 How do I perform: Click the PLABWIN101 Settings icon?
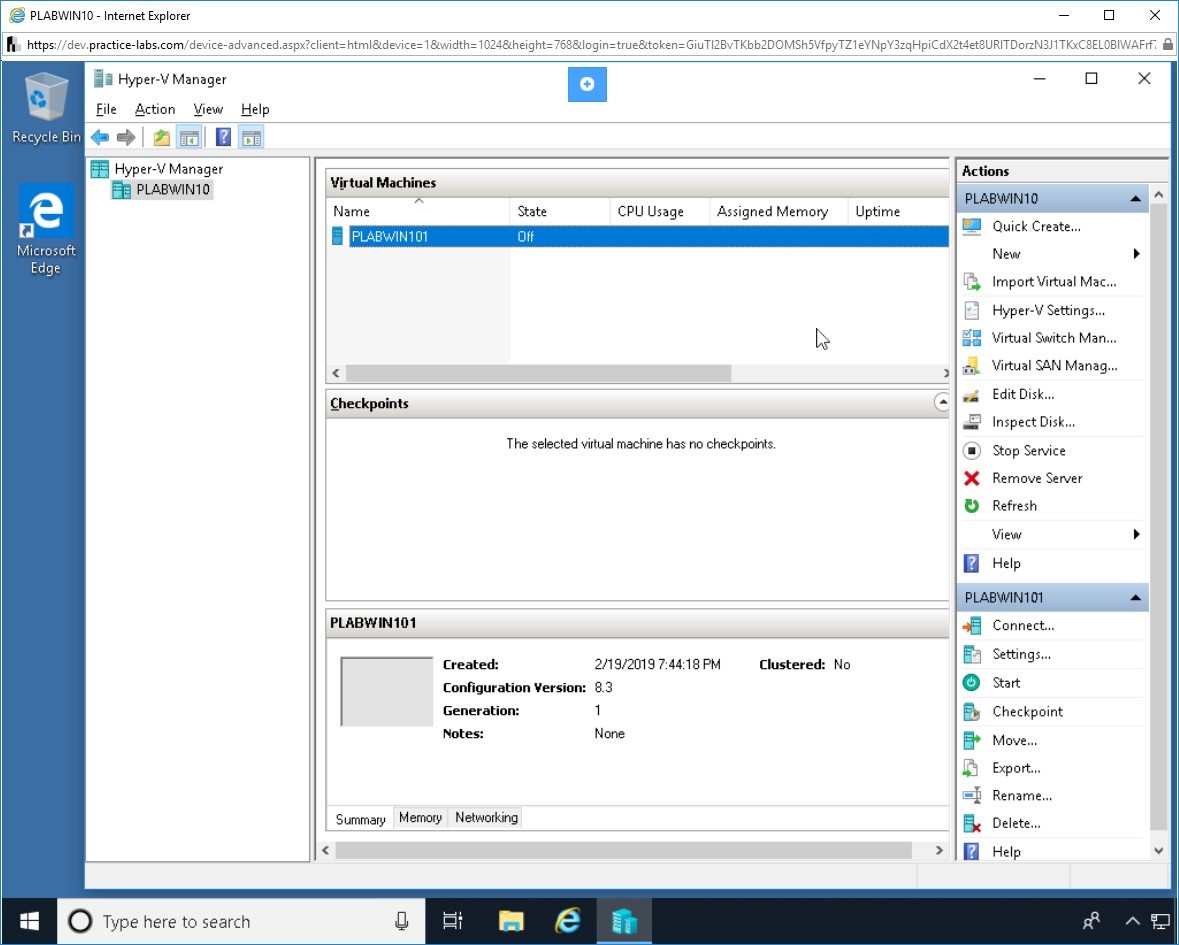tap(971, 654)
